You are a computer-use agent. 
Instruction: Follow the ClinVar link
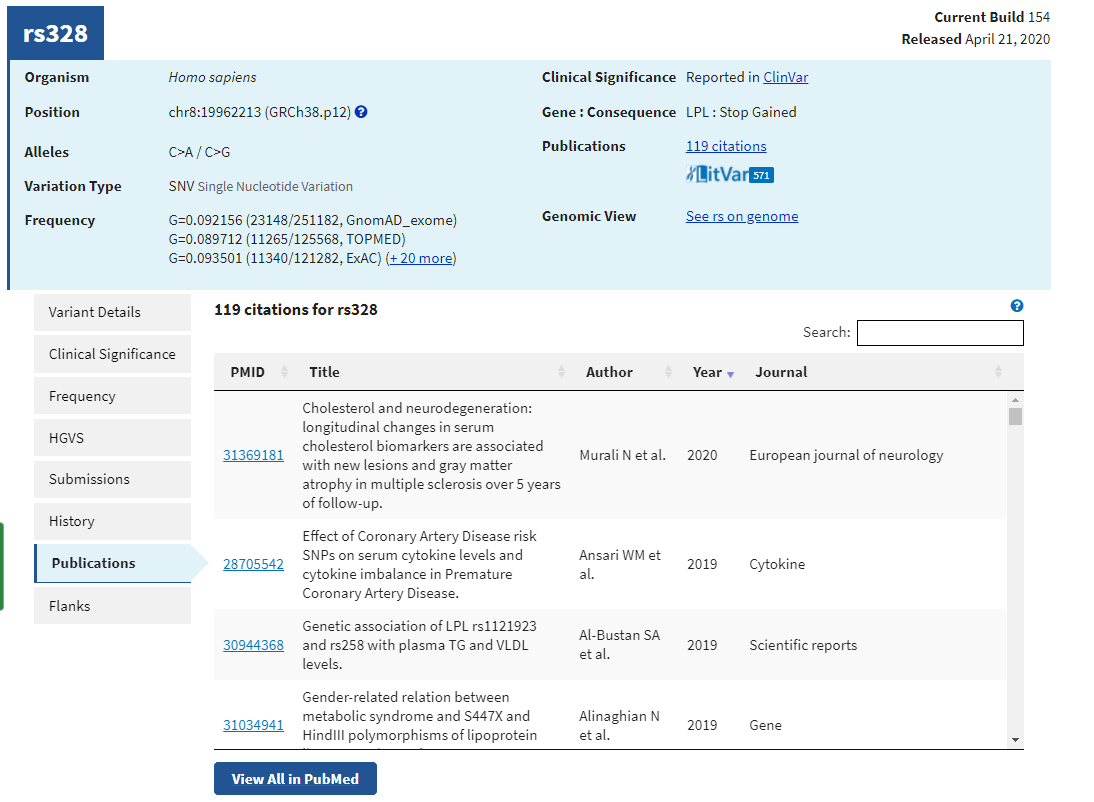785,77
